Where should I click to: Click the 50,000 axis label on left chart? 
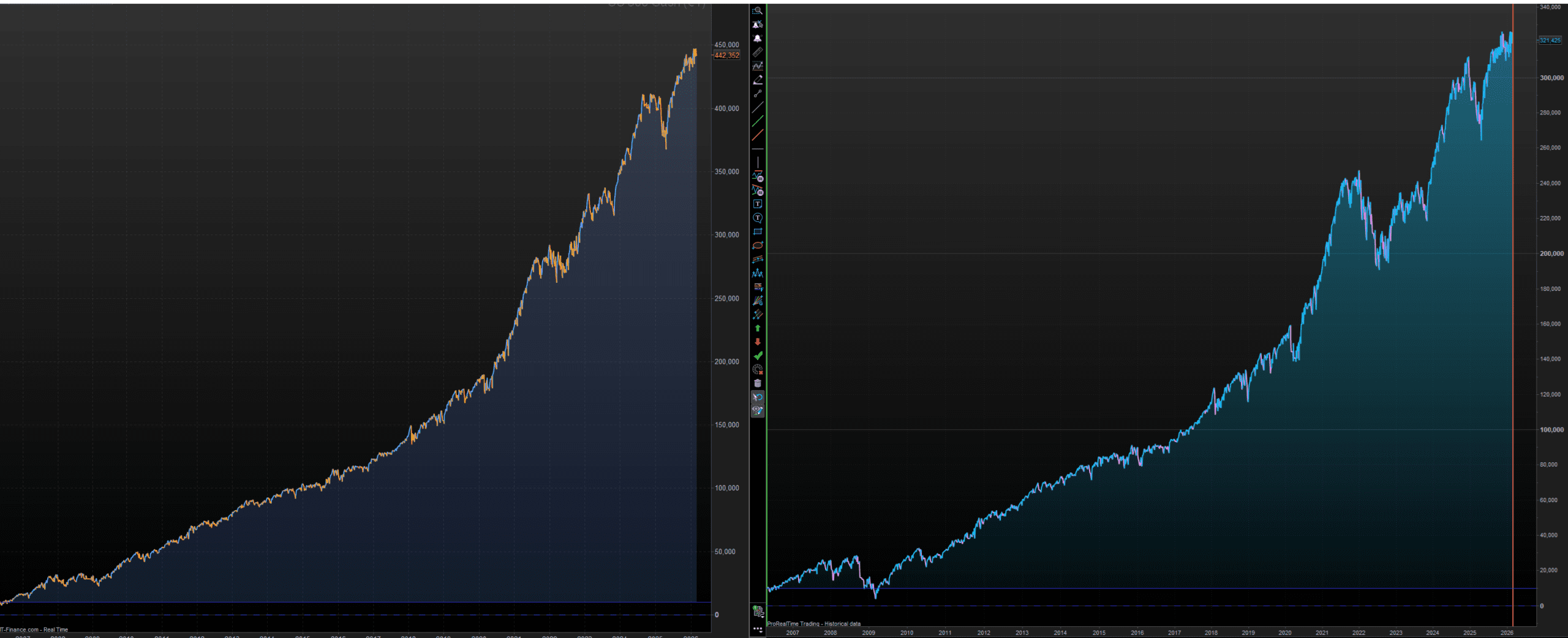[x=725, y=552]
